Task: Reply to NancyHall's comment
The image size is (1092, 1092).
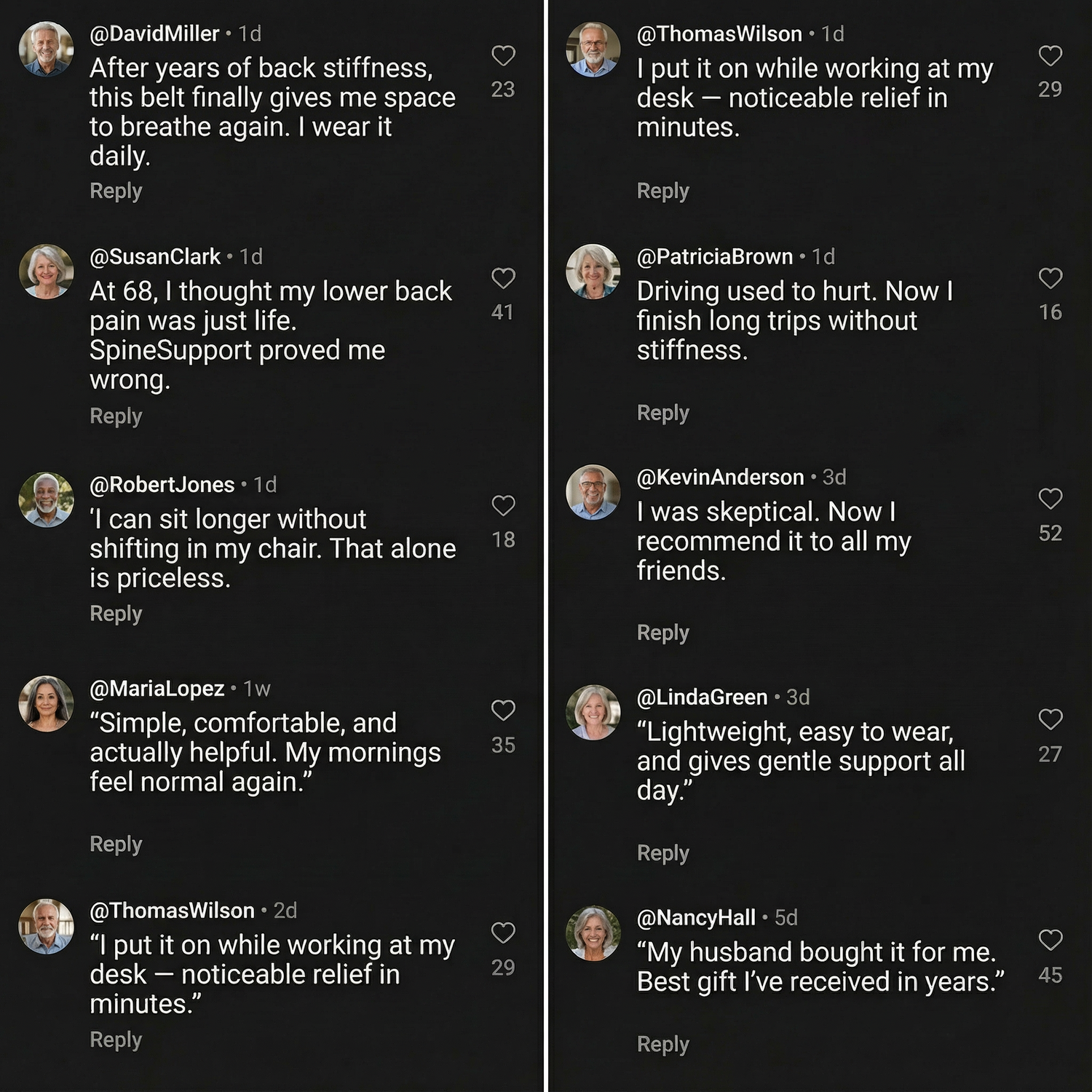Action: [662, 1044]
